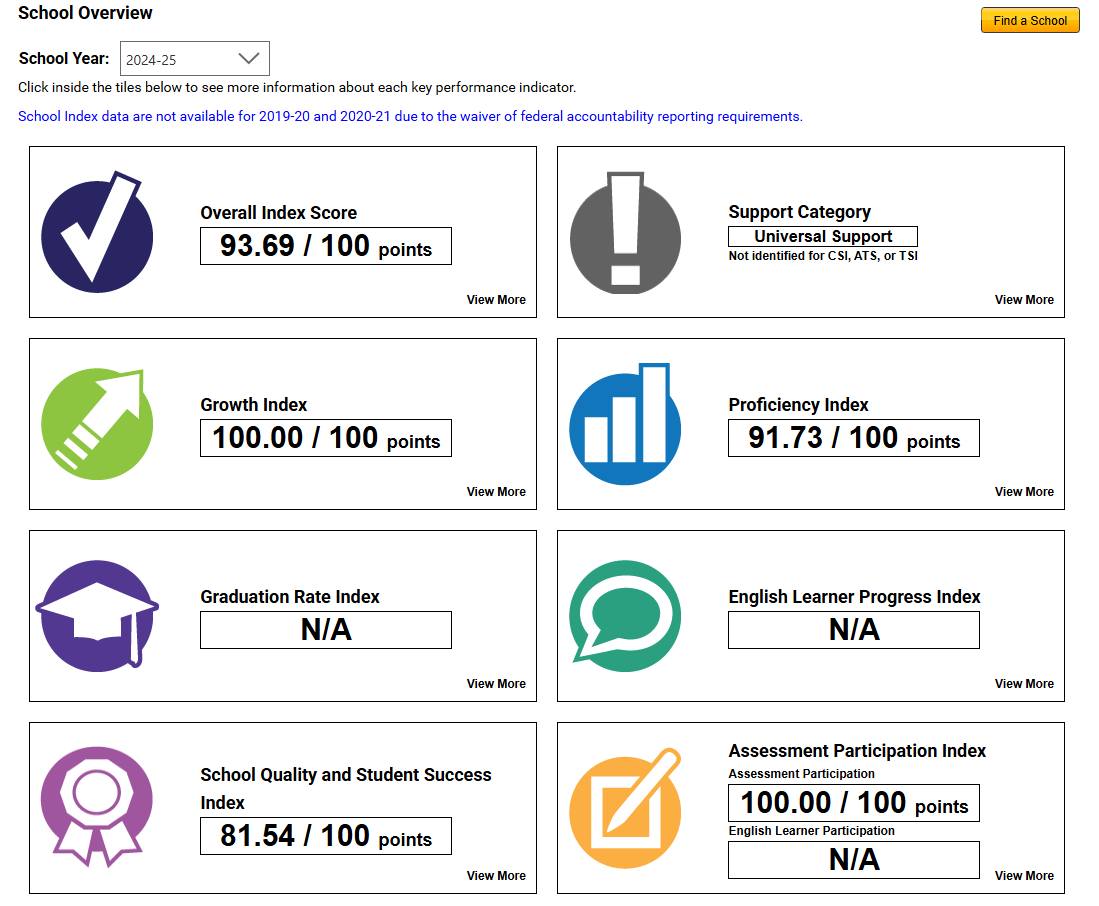Screen dimensions: 1099x906
Task: Click the Overall Index Score checkmark icon
Action: (97, 232)
